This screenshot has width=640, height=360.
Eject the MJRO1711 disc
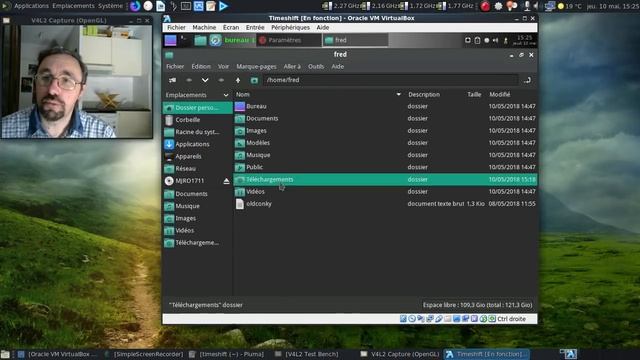226,181
